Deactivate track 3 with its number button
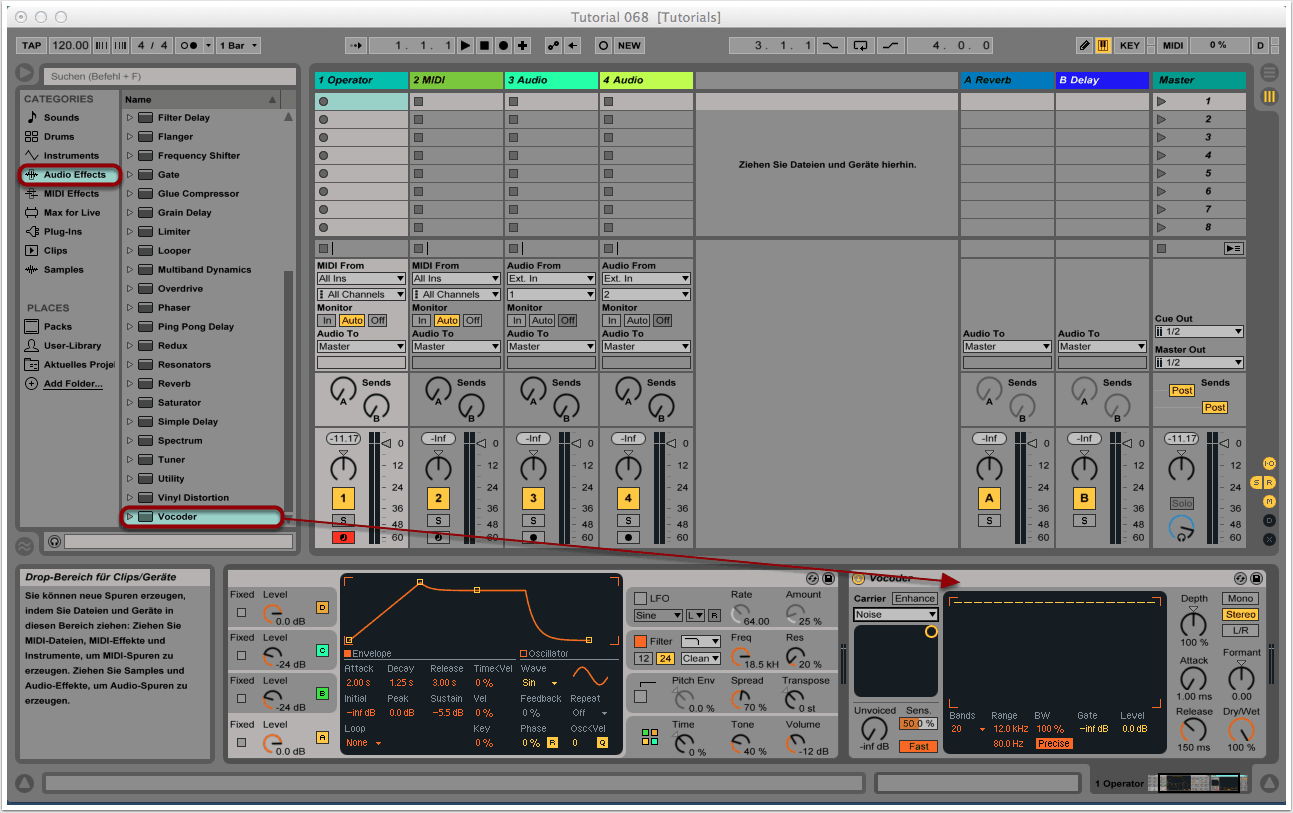Image resolution: width=1293 pixels, height=813 pixels. click(533, 498)
